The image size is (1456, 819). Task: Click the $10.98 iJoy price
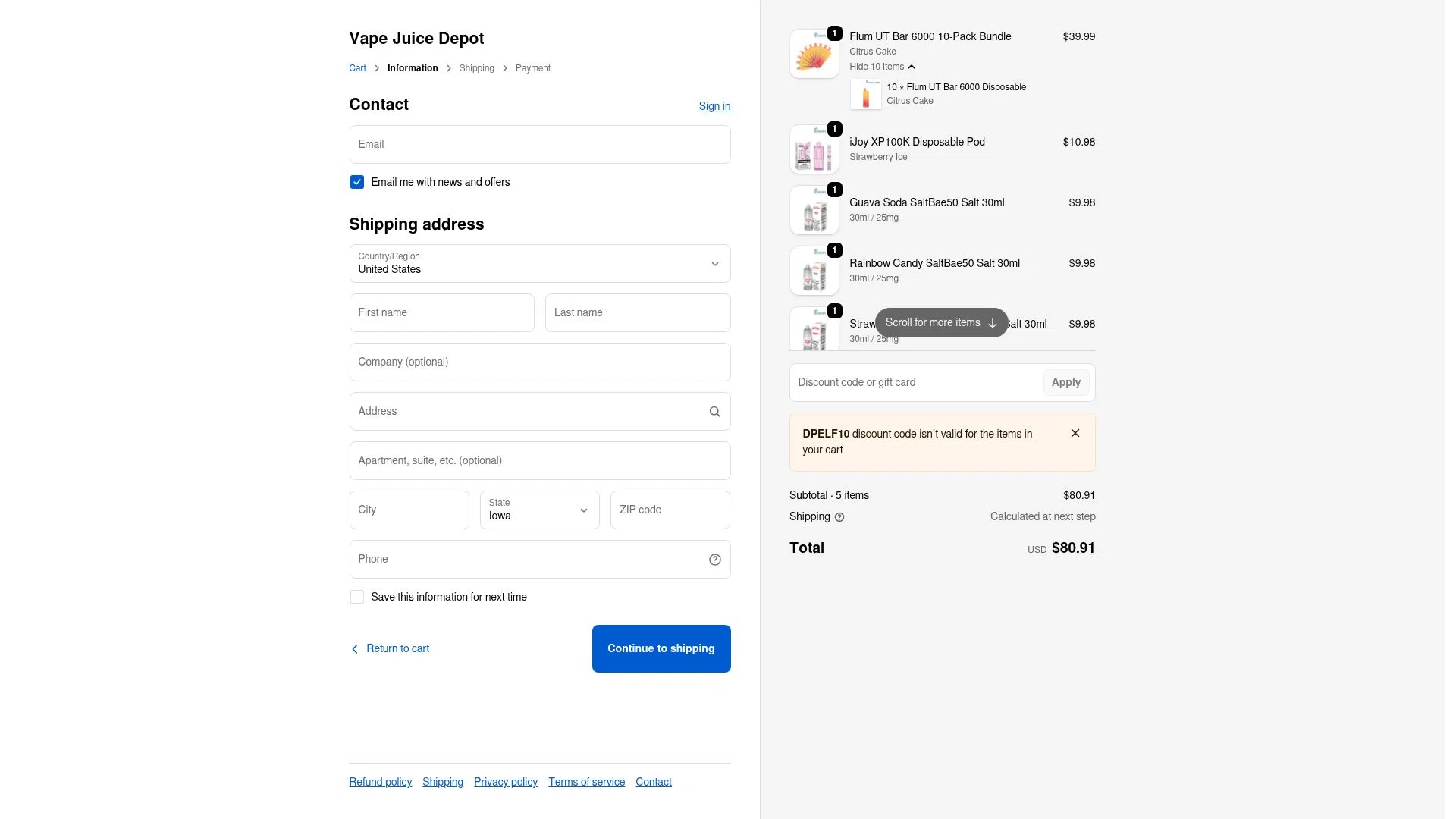(x=1078, y=142)
